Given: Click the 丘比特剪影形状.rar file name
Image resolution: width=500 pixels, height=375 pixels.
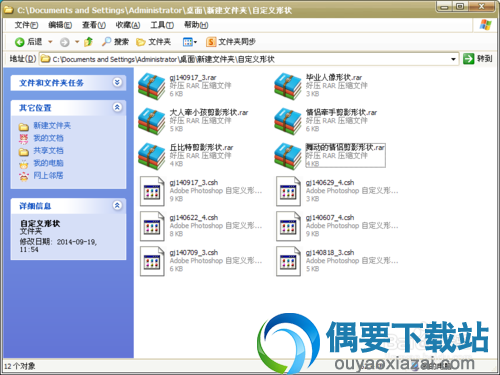Looking at the screenshot, I should (x=201, y=147).
